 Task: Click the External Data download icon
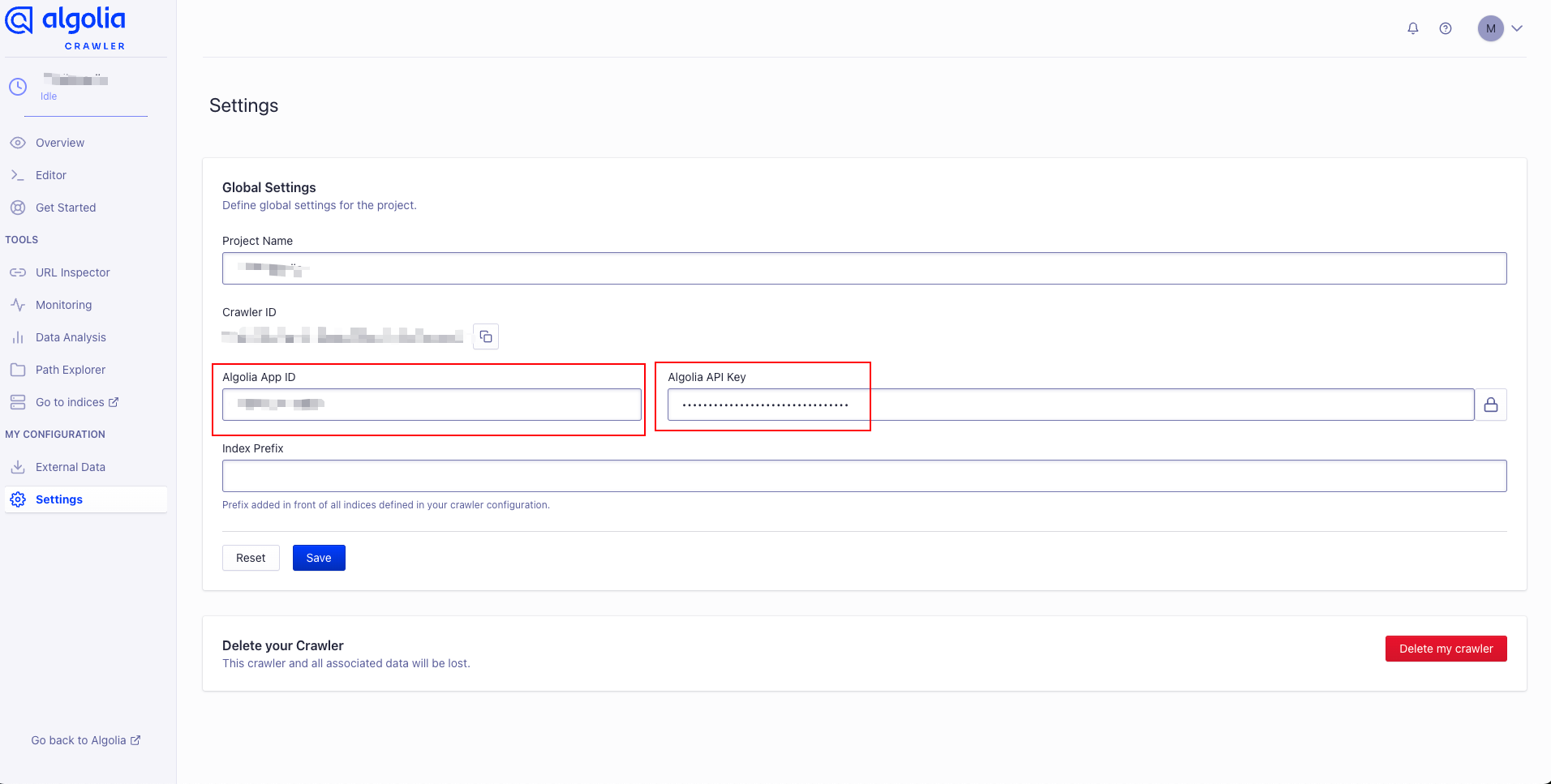pos(18,467)
